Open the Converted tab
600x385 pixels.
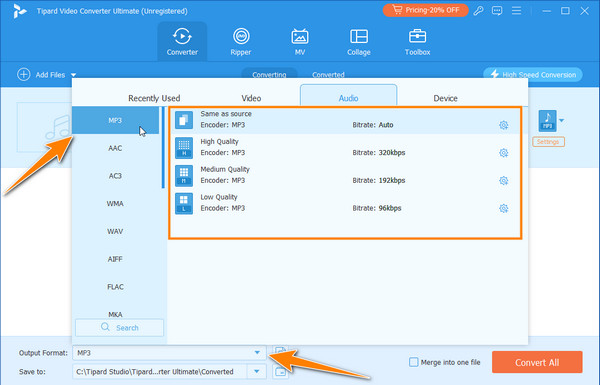pyautogui.click(x=328, y=74)
